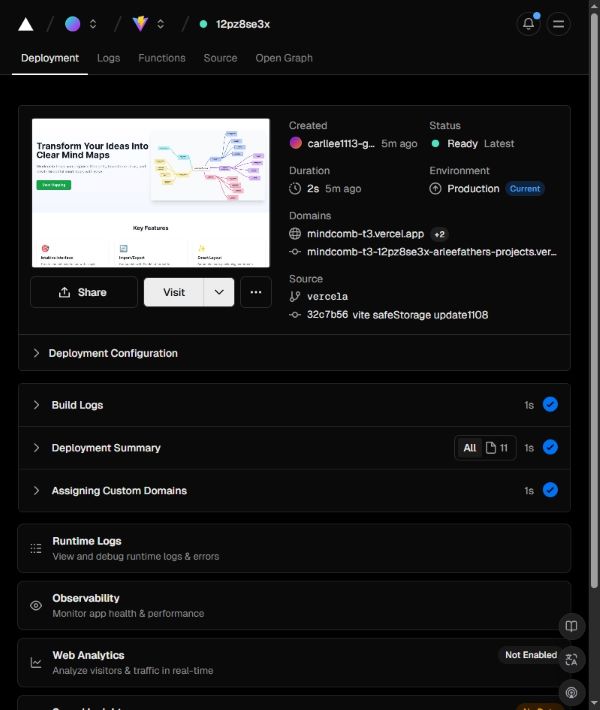Image resolution: width=600 pixels, height=710 pixels.
Task: Click the vercela branch link
Action: click(x=327, y=297)
